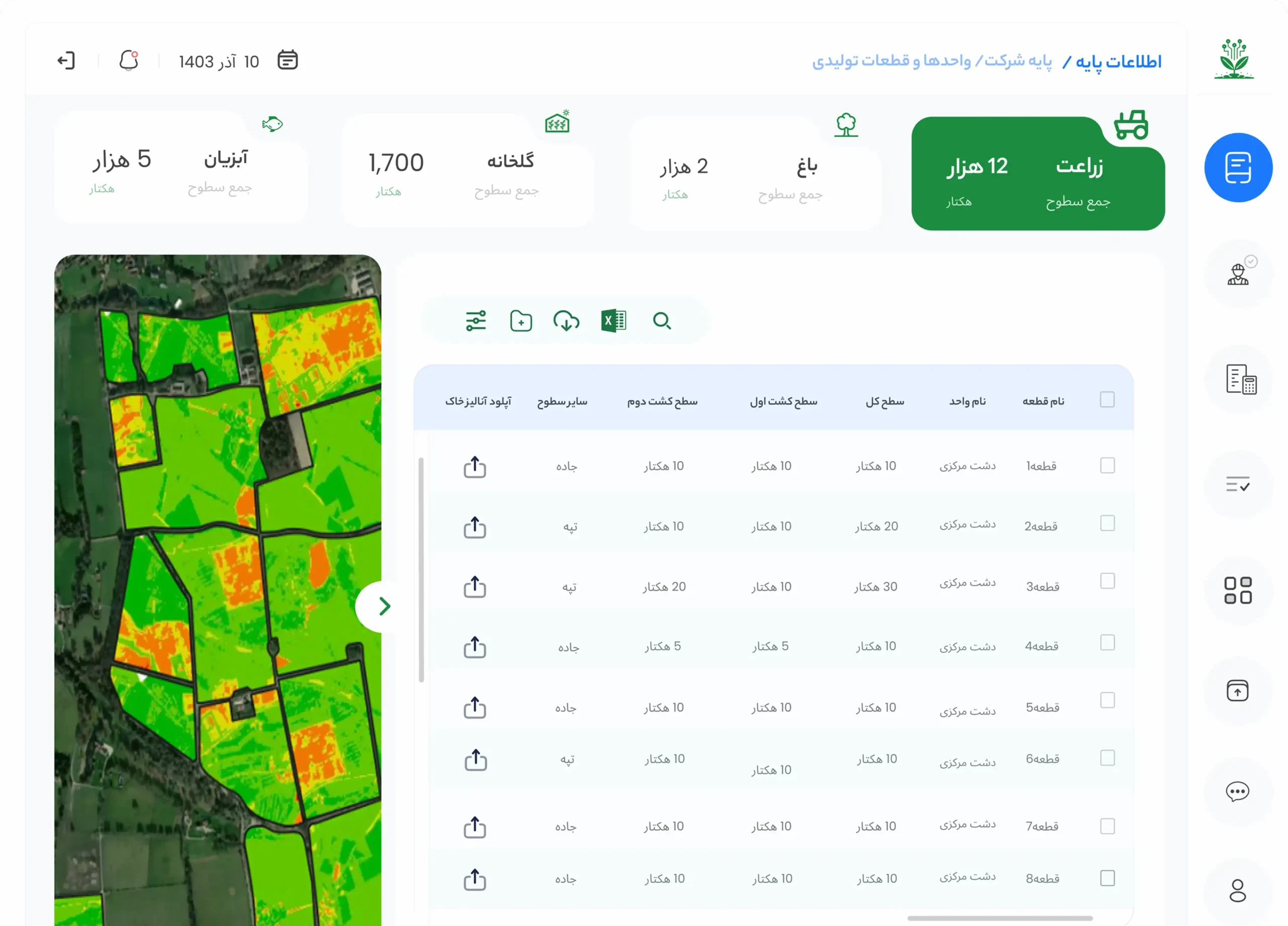Viewport: 1288px width, 926px height.
Task: Open the four-squares dashboard sidebar icon
Action: (x=1238, y=591)
